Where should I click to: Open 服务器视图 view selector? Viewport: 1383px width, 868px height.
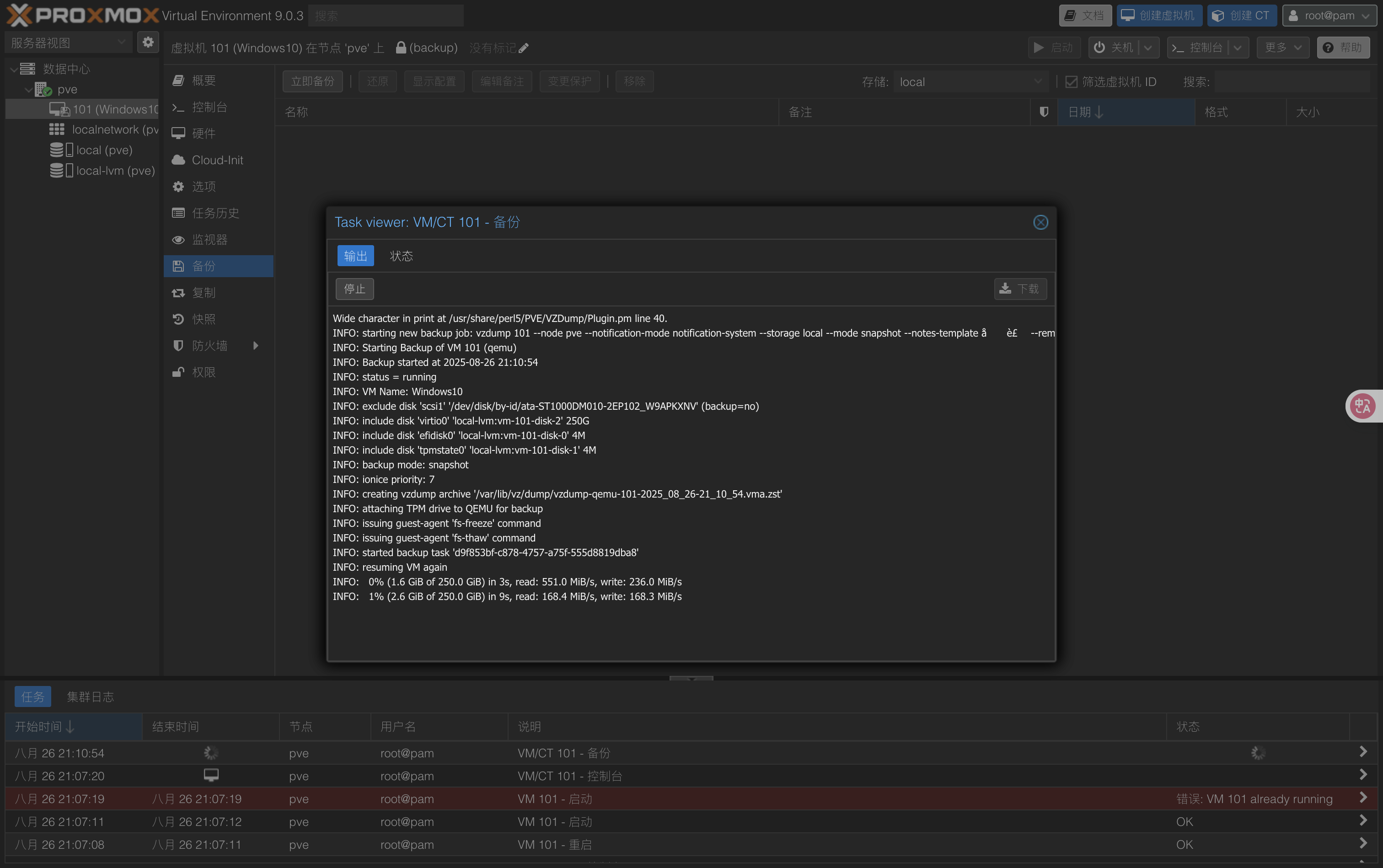coord(68,43)
